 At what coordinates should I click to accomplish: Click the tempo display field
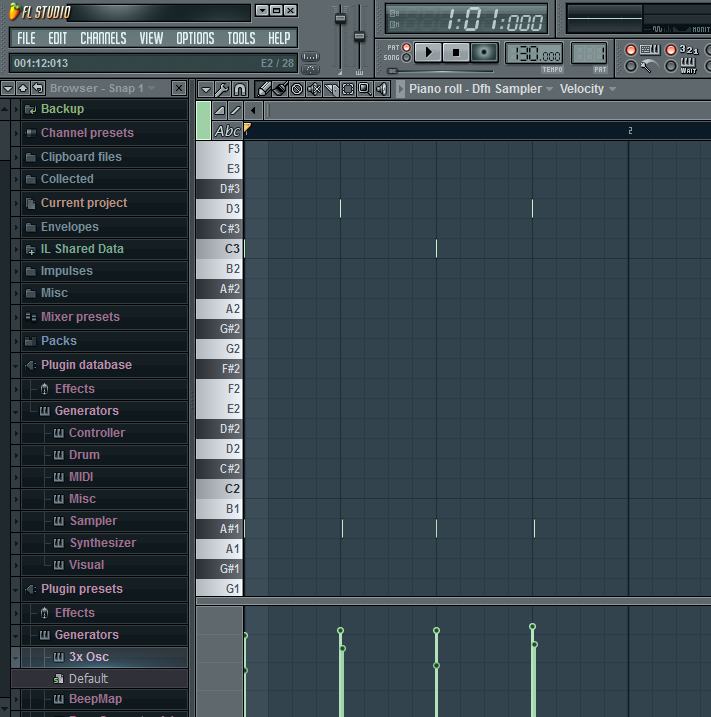click(x=533, y=53)
